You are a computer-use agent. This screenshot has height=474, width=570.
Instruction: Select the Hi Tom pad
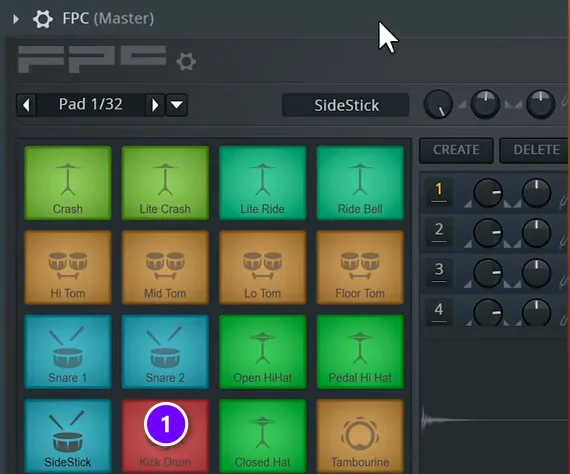[x=68, y=267]
